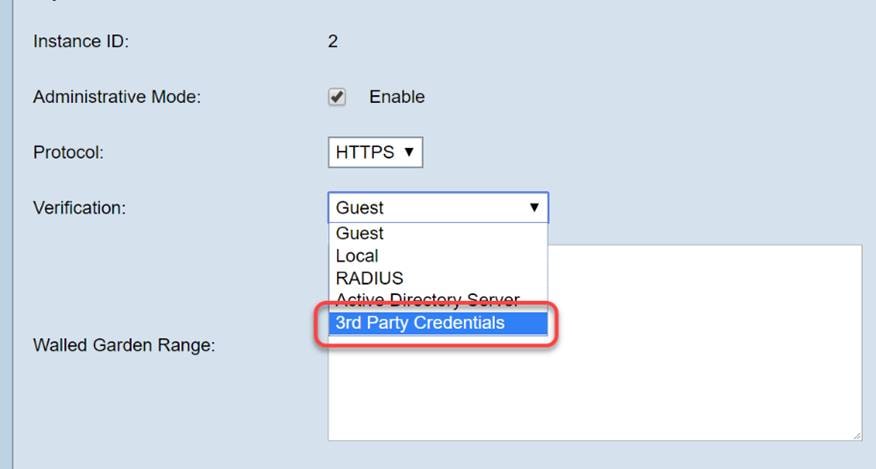Click the Enable label beside the checkbox
This screenshot has height=469, width=876.
coord(397,97)
